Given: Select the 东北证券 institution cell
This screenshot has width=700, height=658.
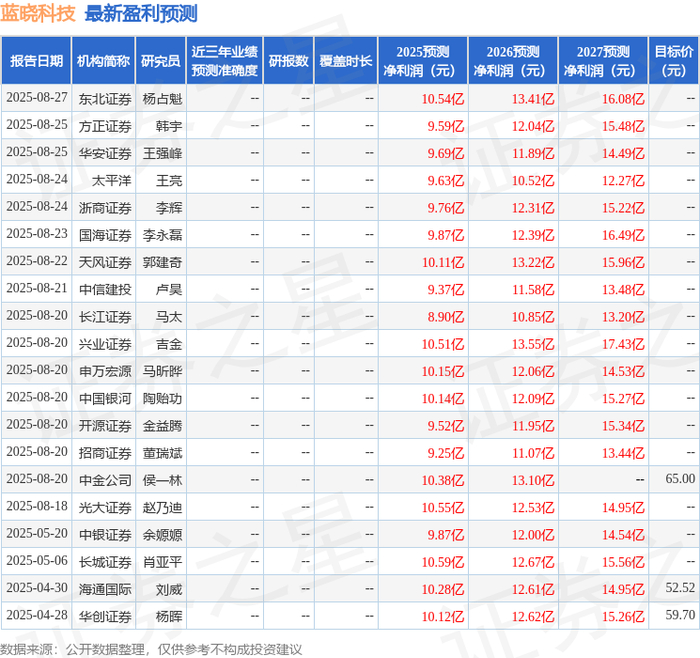Looking at the screenshot, I should (105, 99).
